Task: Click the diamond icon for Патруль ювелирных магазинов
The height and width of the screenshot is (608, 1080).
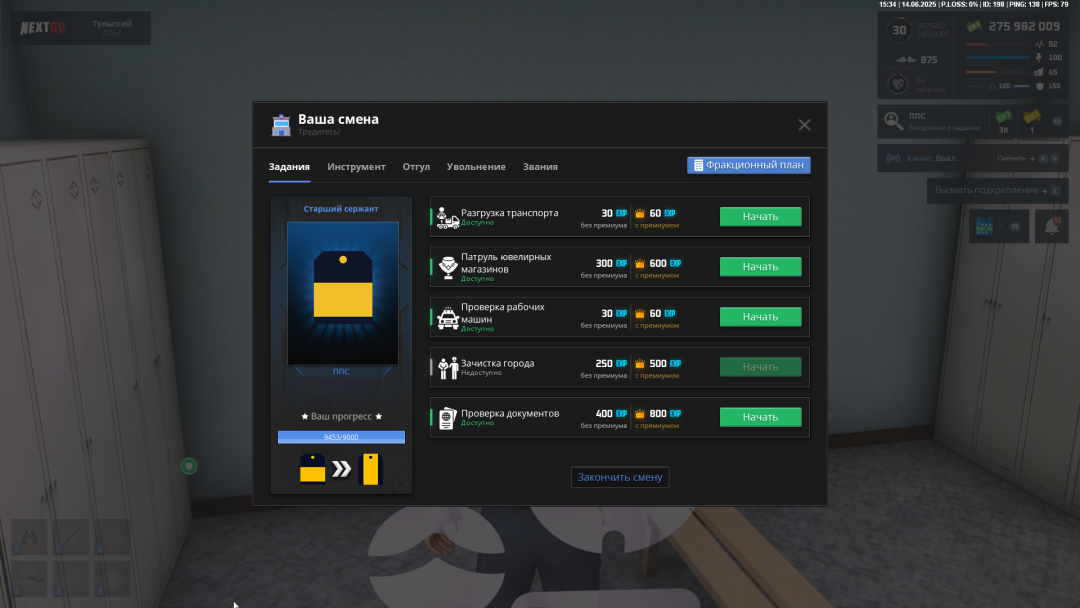Action: point(447,266)
